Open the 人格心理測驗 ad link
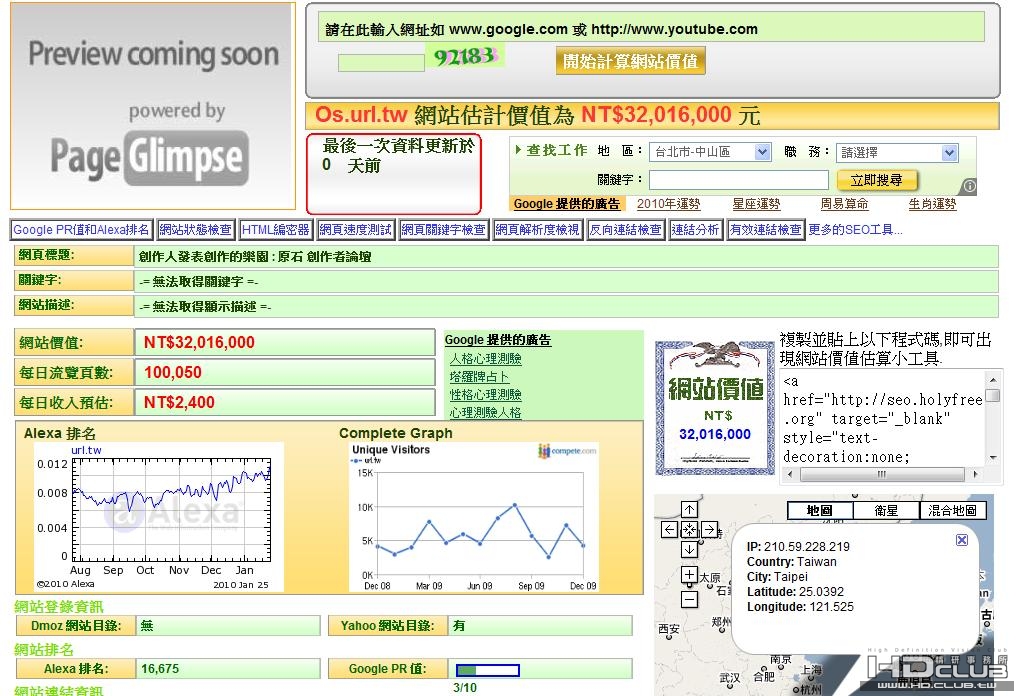1019x696 pixels. click(x=485, y=359)
